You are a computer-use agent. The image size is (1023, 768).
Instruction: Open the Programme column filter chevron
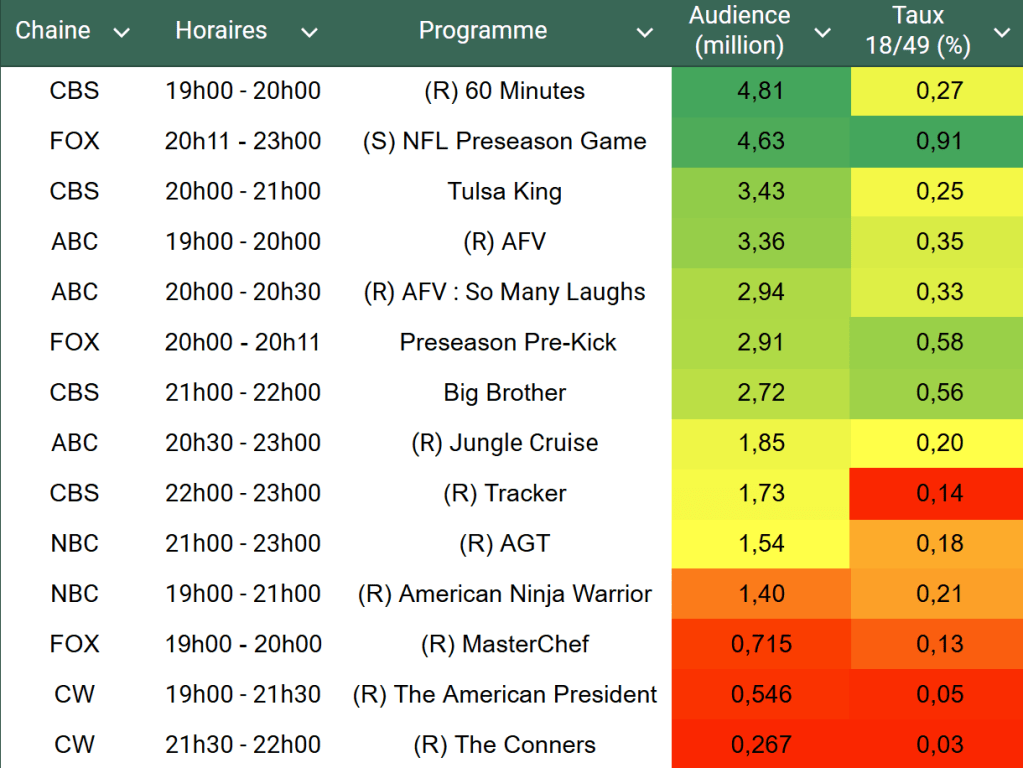tap(644, 33)
